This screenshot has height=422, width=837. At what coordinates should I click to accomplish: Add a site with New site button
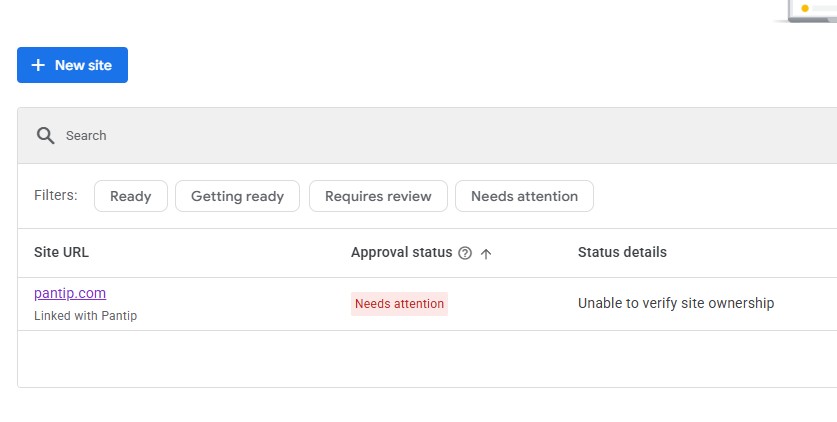(x=72, y=65)
